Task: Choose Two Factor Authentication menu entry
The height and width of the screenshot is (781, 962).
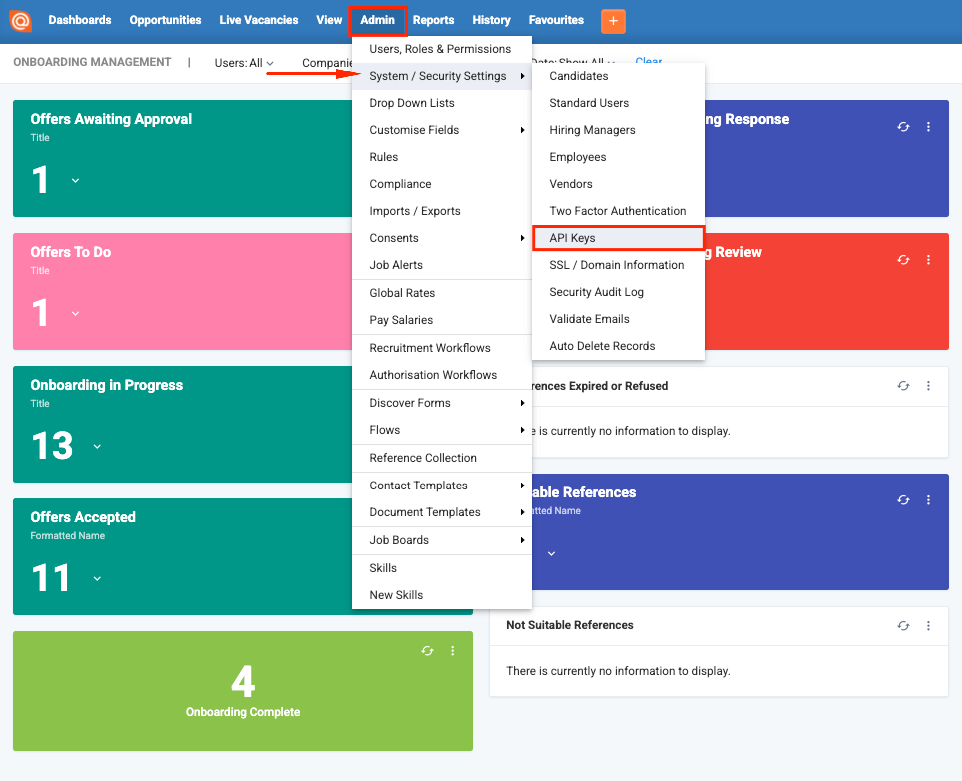Action: click(618, 211)
